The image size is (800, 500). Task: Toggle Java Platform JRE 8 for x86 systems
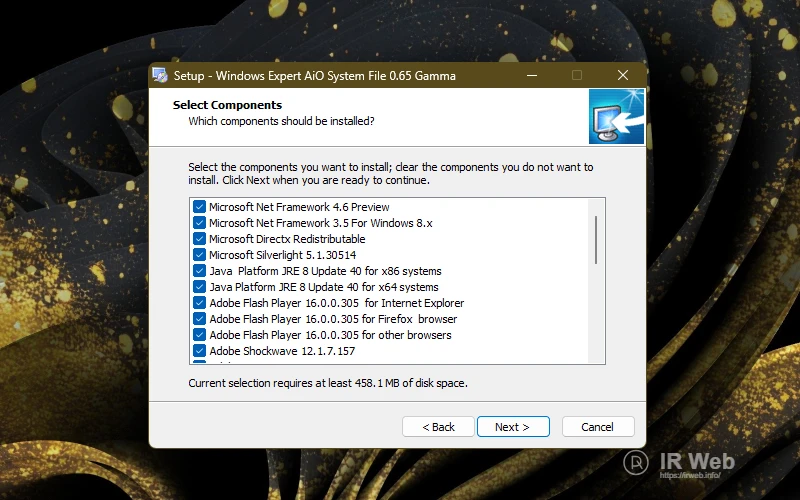[x=199, y=271]
